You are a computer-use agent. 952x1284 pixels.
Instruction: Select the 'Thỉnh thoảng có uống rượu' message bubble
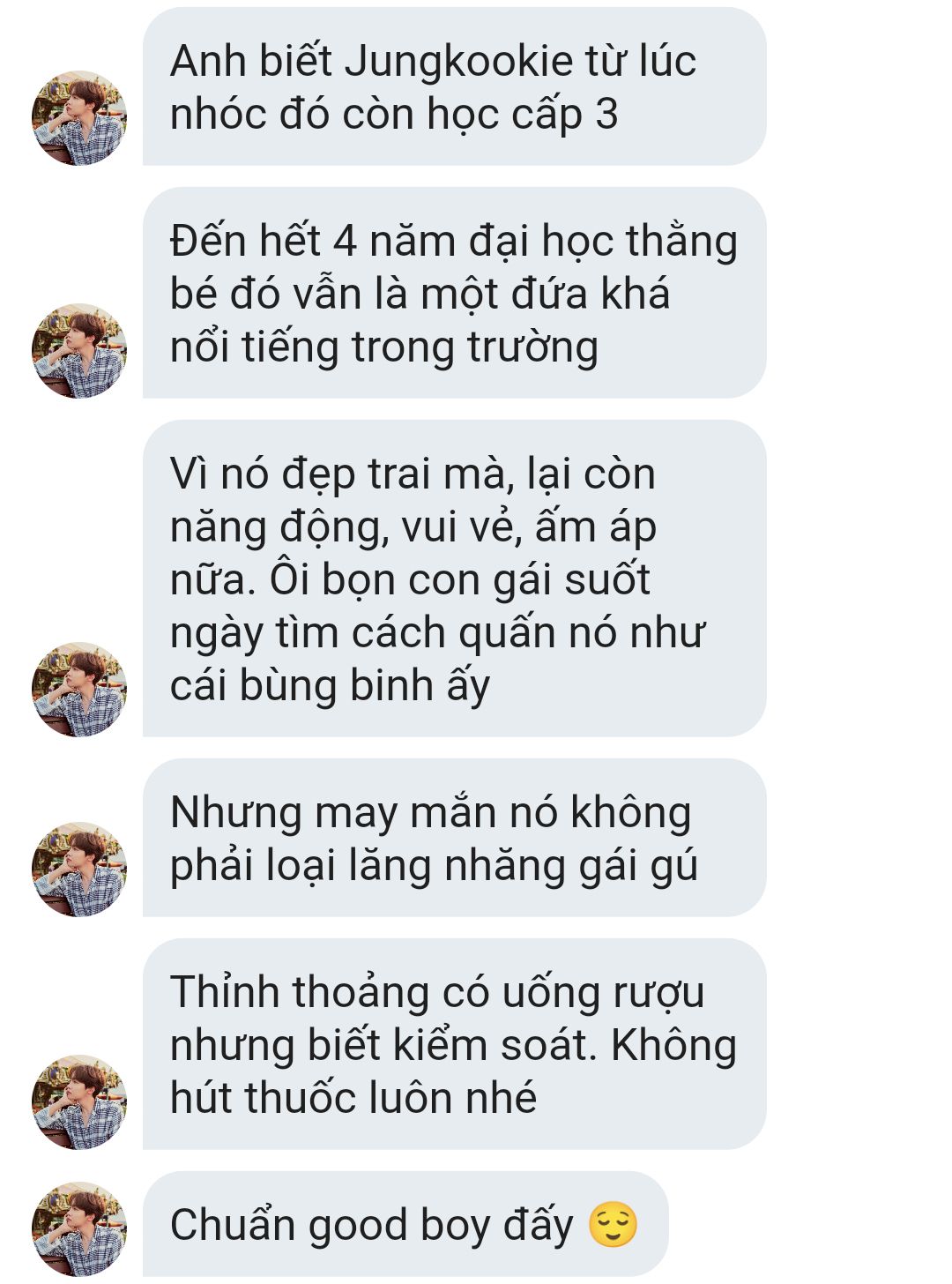(x=455, y=1044)
